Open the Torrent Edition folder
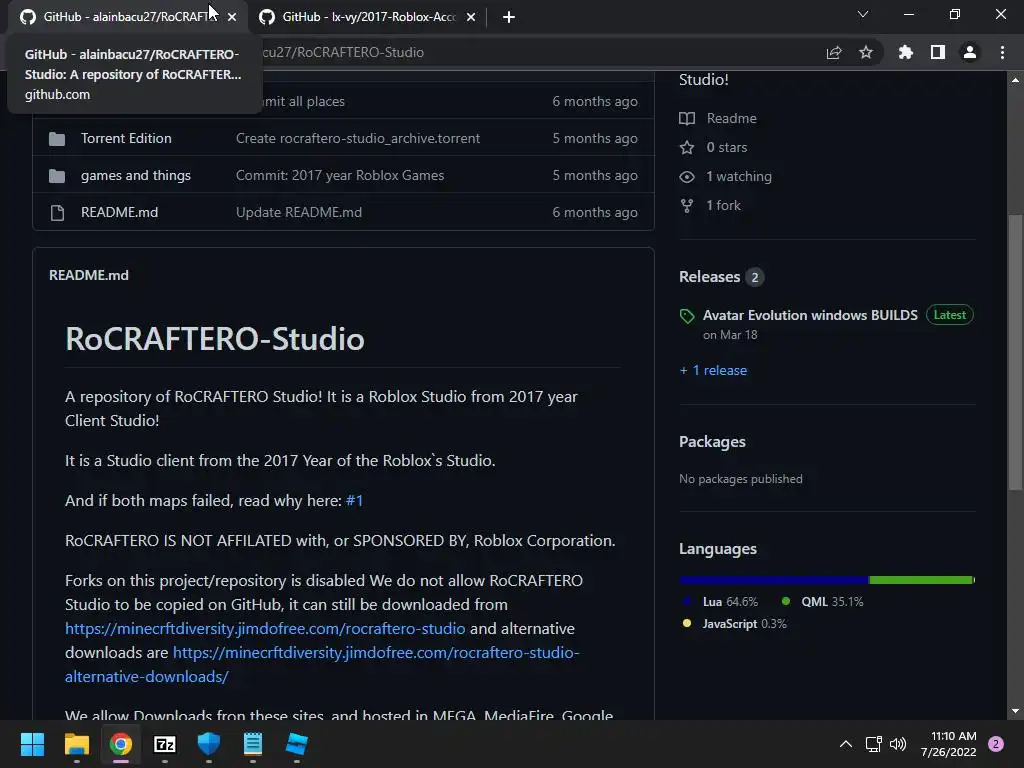 (126, 138)
